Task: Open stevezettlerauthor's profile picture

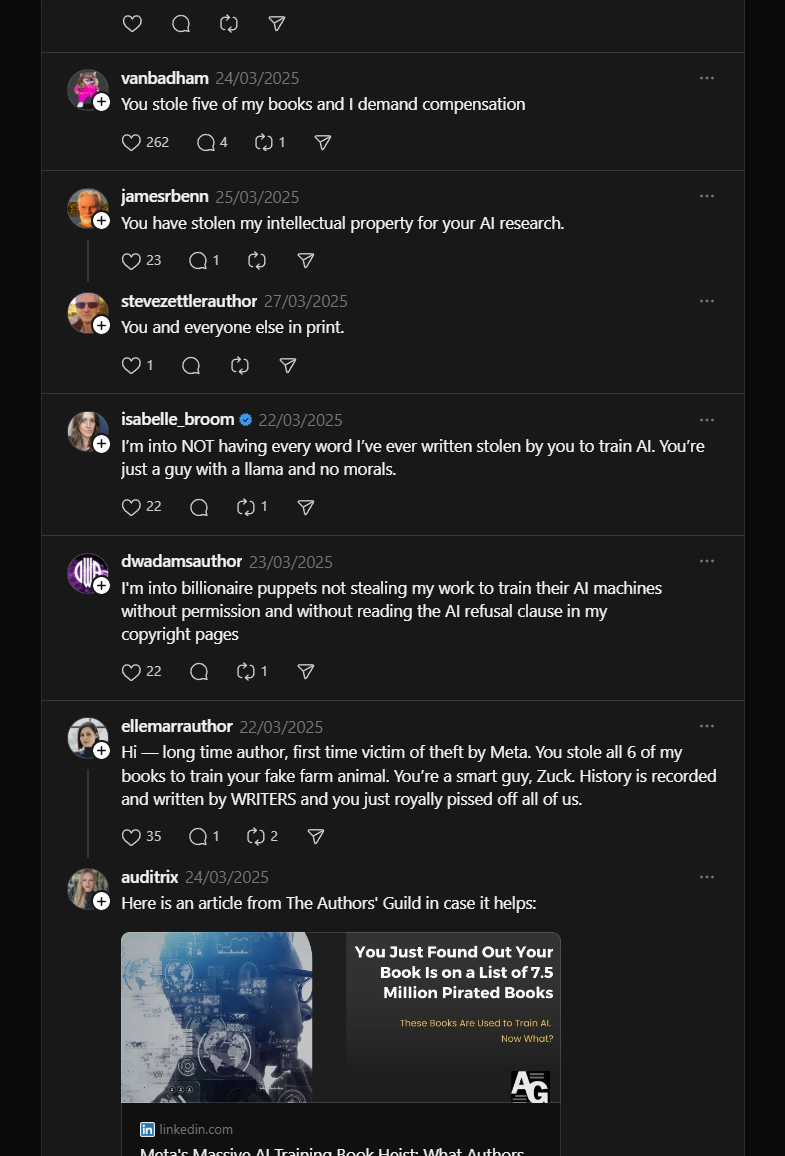Action: click(87, 313)
